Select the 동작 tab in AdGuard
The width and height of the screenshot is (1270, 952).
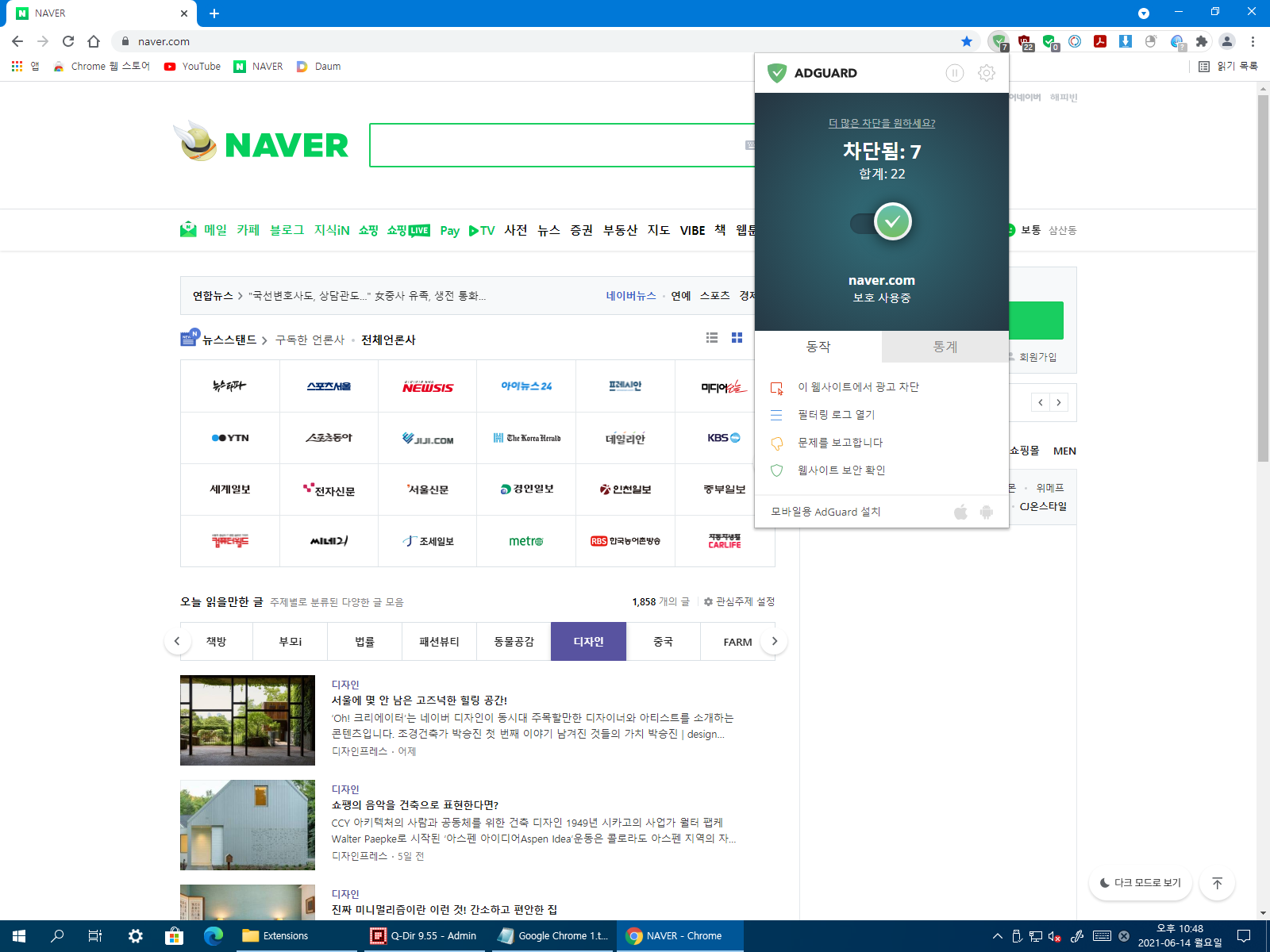pos(818,347)
